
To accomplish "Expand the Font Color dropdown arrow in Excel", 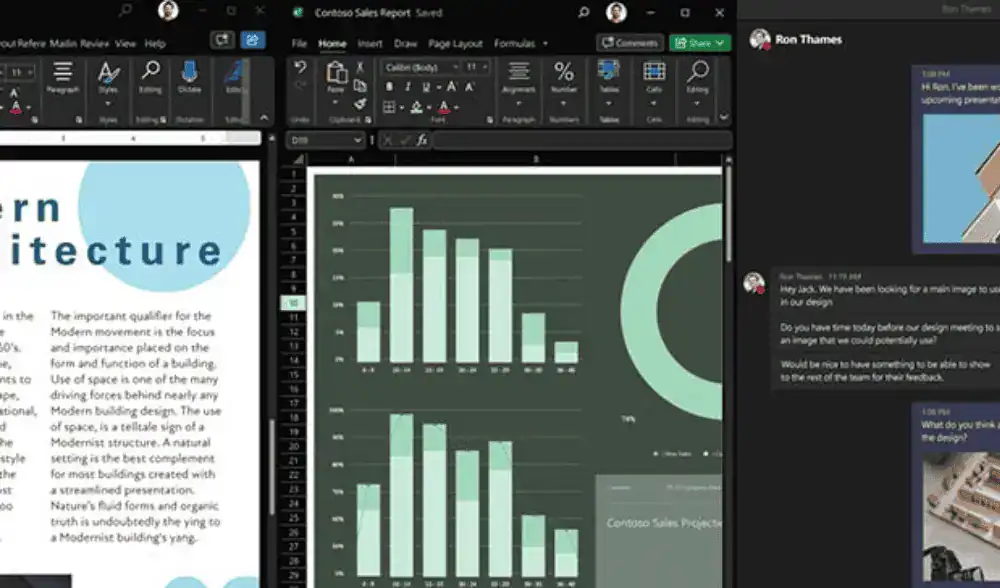I will coord(456,108).
